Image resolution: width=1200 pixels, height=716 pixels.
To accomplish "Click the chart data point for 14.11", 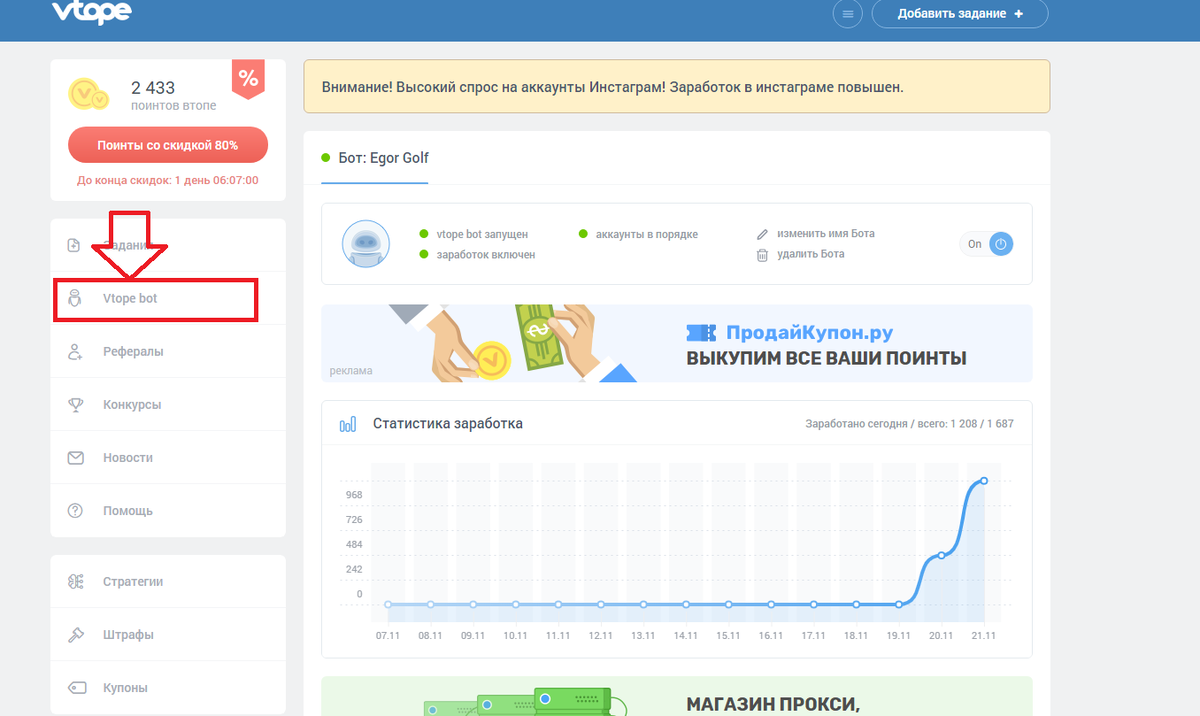I will click(x=686, y=604).
